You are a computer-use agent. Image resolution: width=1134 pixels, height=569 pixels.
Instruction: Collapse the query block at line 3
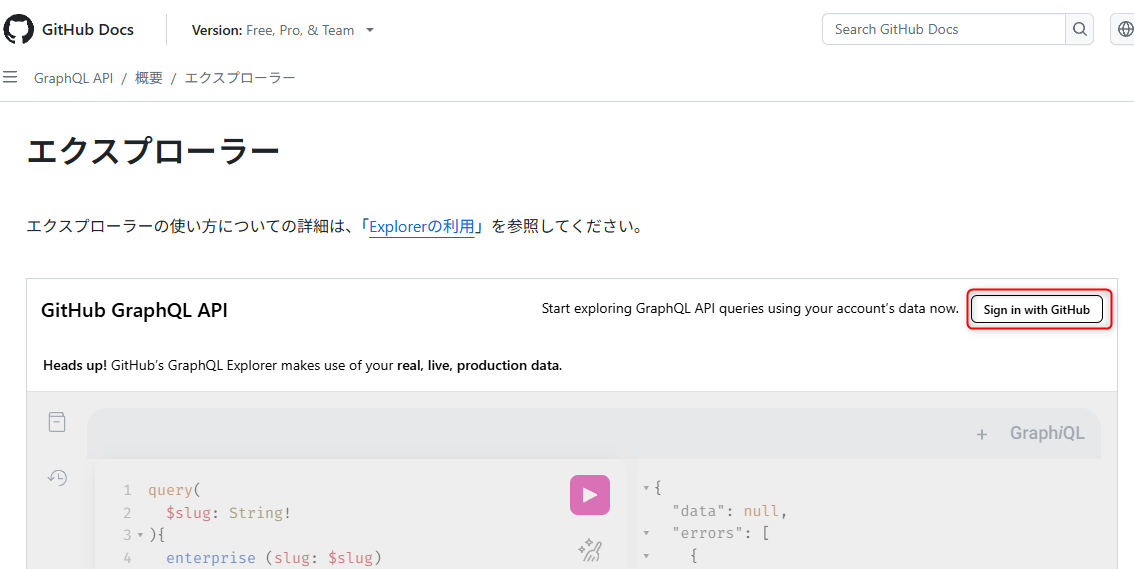click(140, 536)
